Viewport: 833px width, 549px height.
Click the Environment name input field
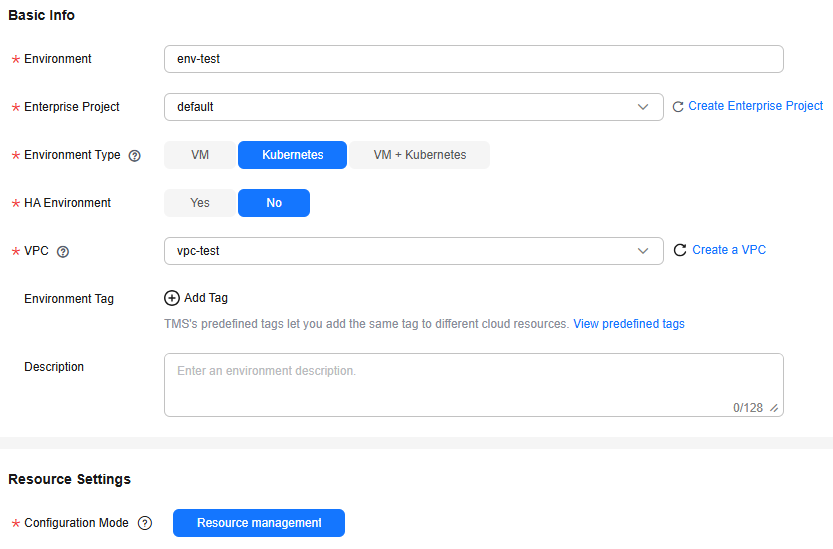pos(474,59)
